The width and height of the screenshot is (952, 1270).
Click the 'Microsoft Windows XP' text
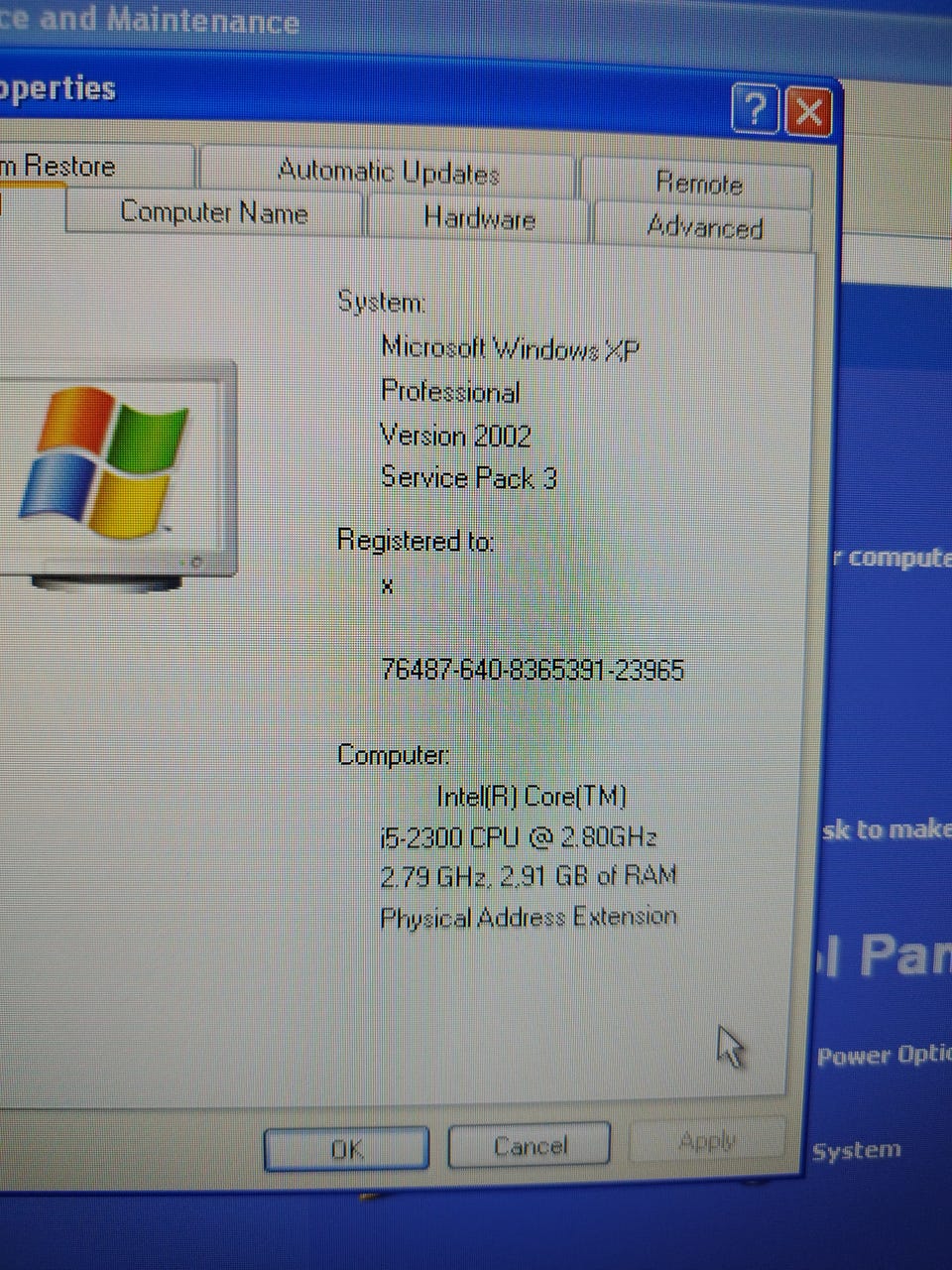pyautogui.click(x=511, y=348)
